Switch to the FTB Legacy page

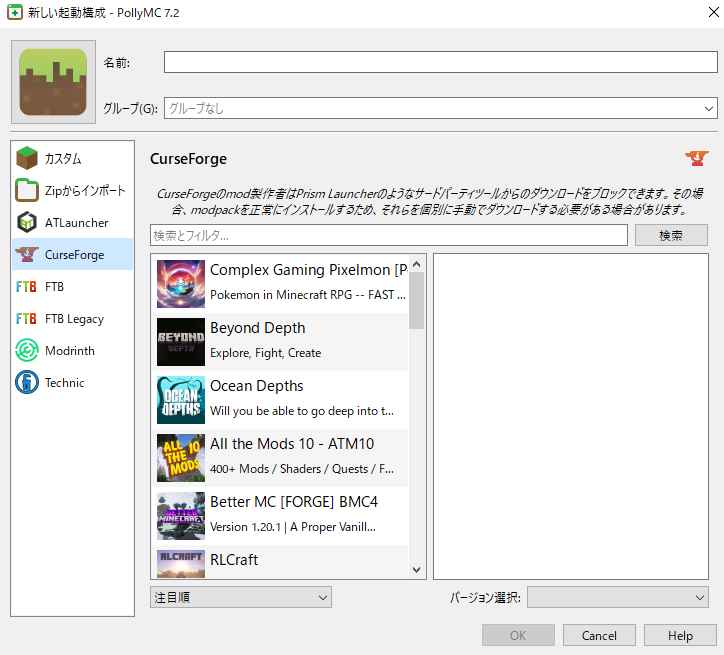click(72, 318)
